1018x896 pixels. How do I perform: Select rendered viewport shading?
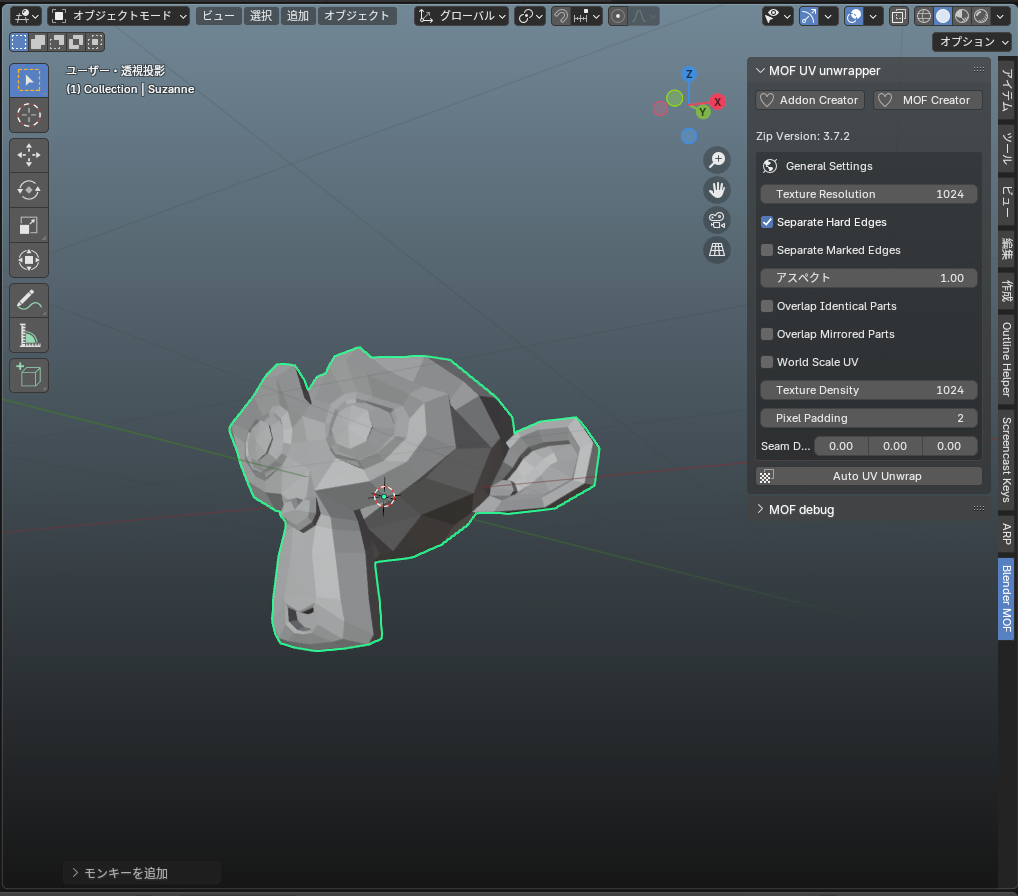(x=982, y=16)
